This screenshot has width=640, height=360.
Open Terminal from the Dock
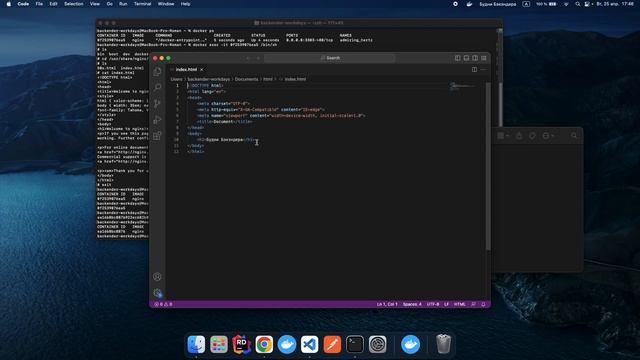point(355,344)
